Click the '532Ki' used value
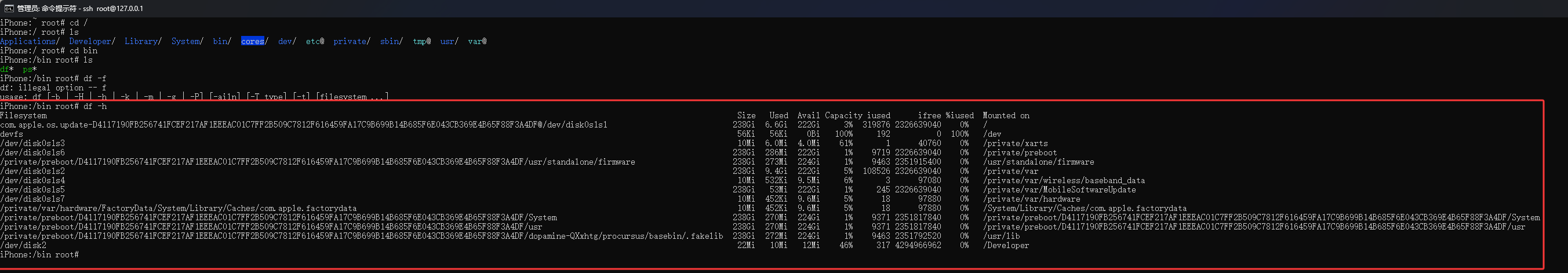 pyautogui.click(x=777, y=181)
